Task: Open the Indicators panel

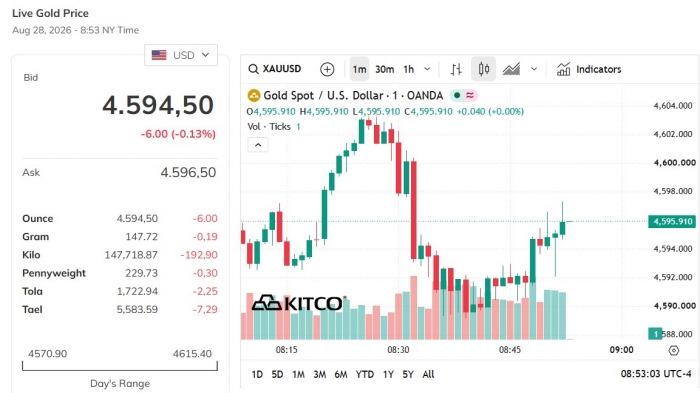Action: pos(589,69)
